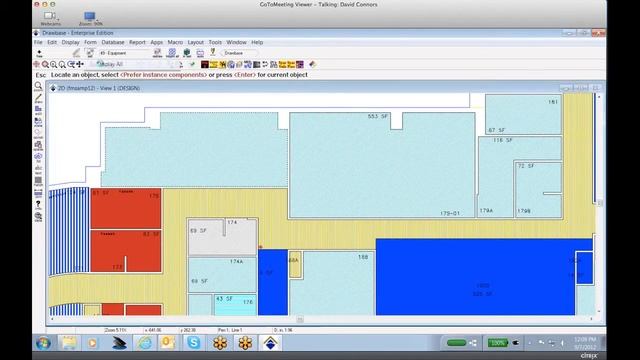Open Outlook from the taskbar
Image resolution: width=640 pixels, height=360 pixels.
168,343
